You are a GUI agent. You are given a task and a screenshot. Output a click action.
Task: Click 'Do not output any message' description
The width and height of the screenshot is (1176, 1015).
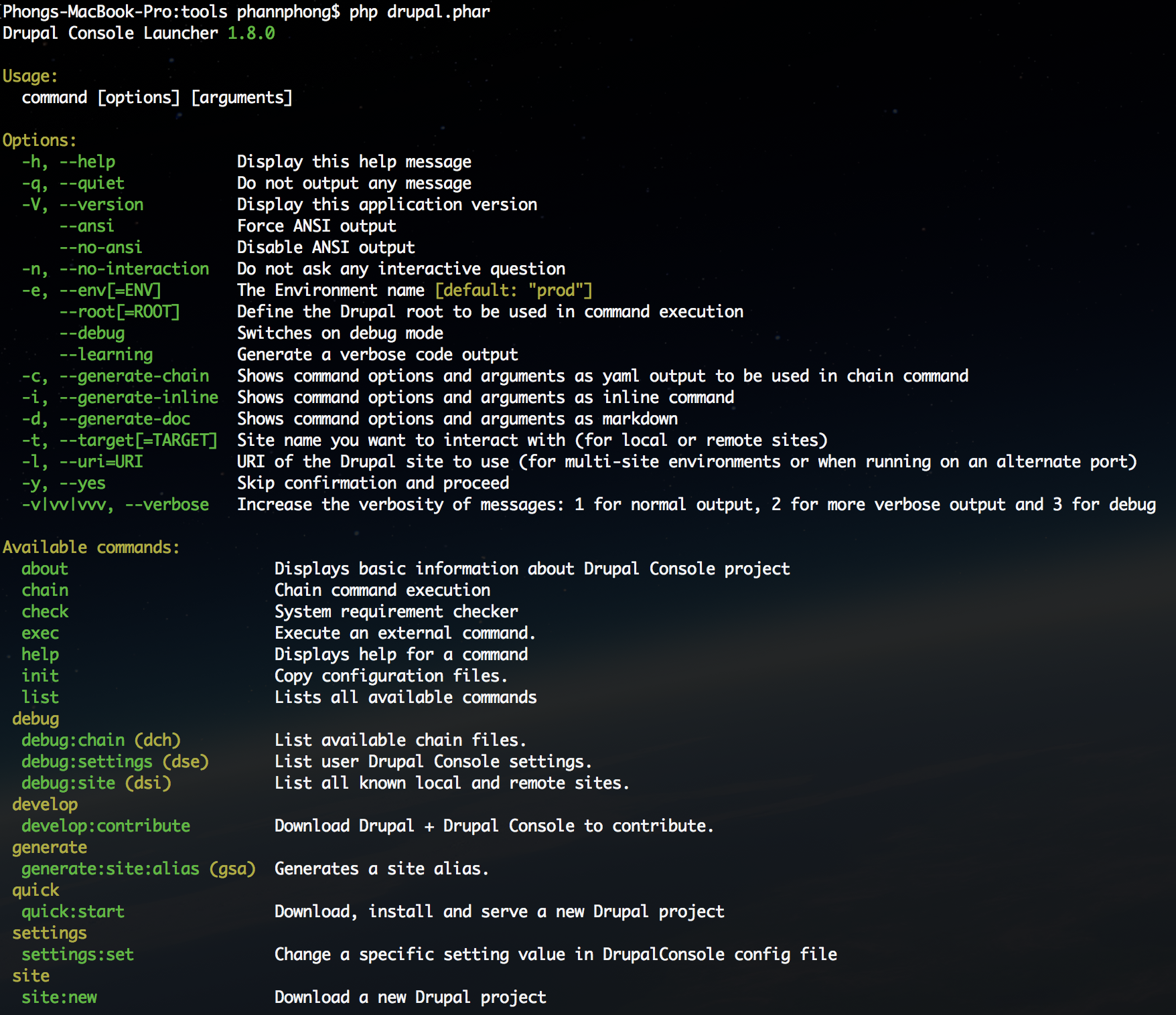(x=354, y=183)
